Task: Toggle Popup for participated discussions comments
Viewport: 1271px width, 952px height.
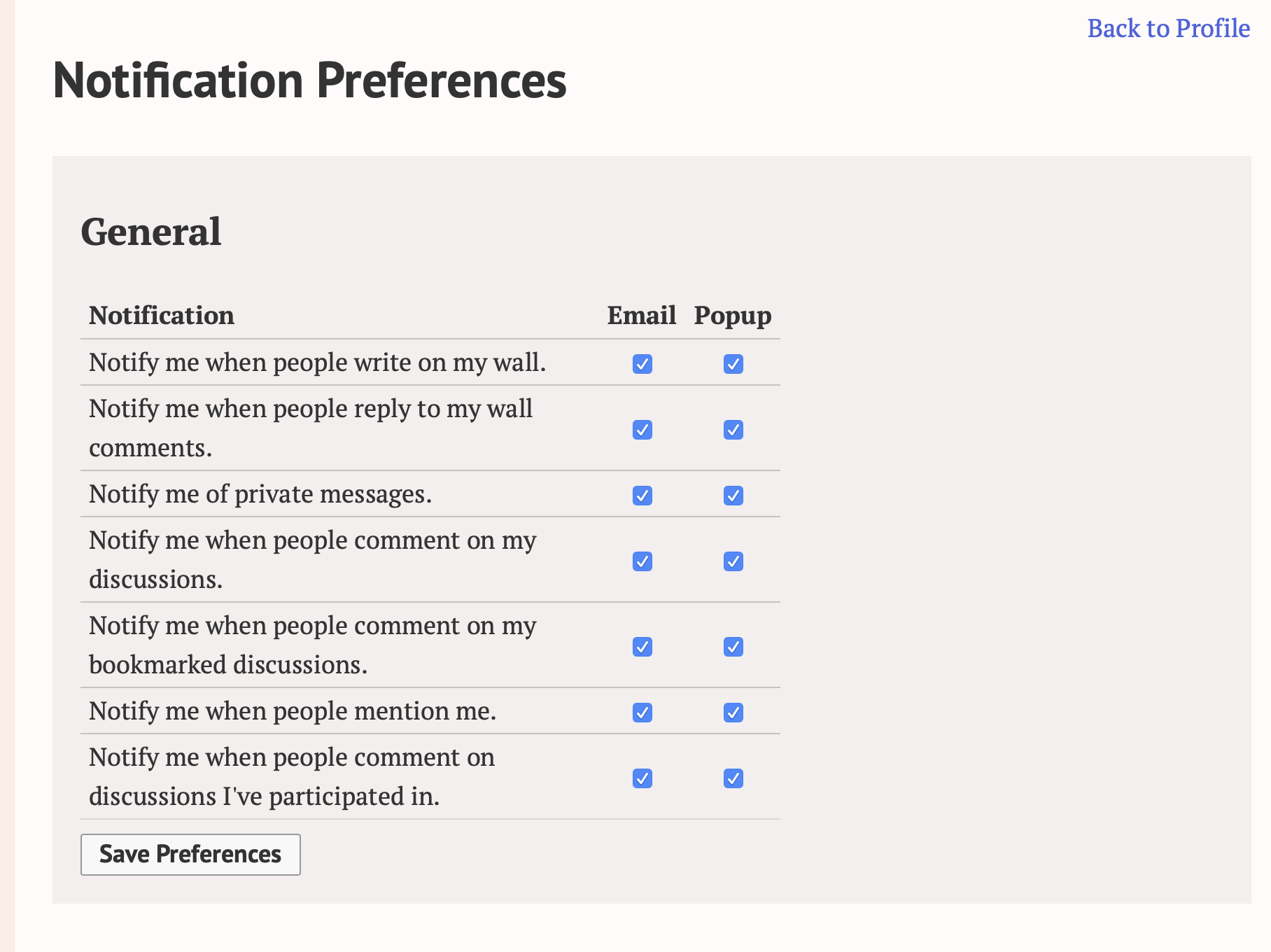Action: click(733, 778)
